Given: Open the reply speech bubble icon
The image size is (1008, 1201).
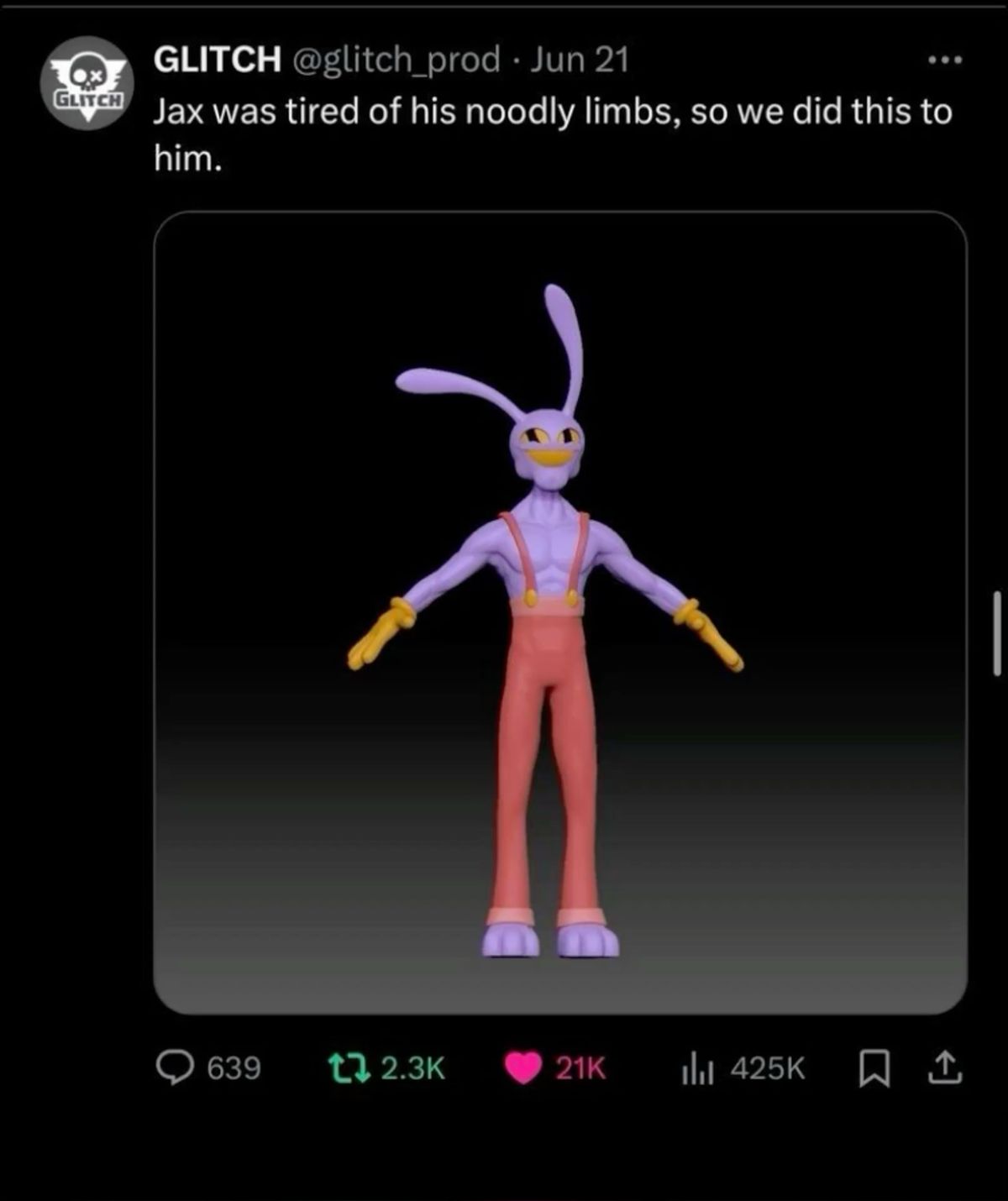Looking at the screenshot, I should [176, 1067].
